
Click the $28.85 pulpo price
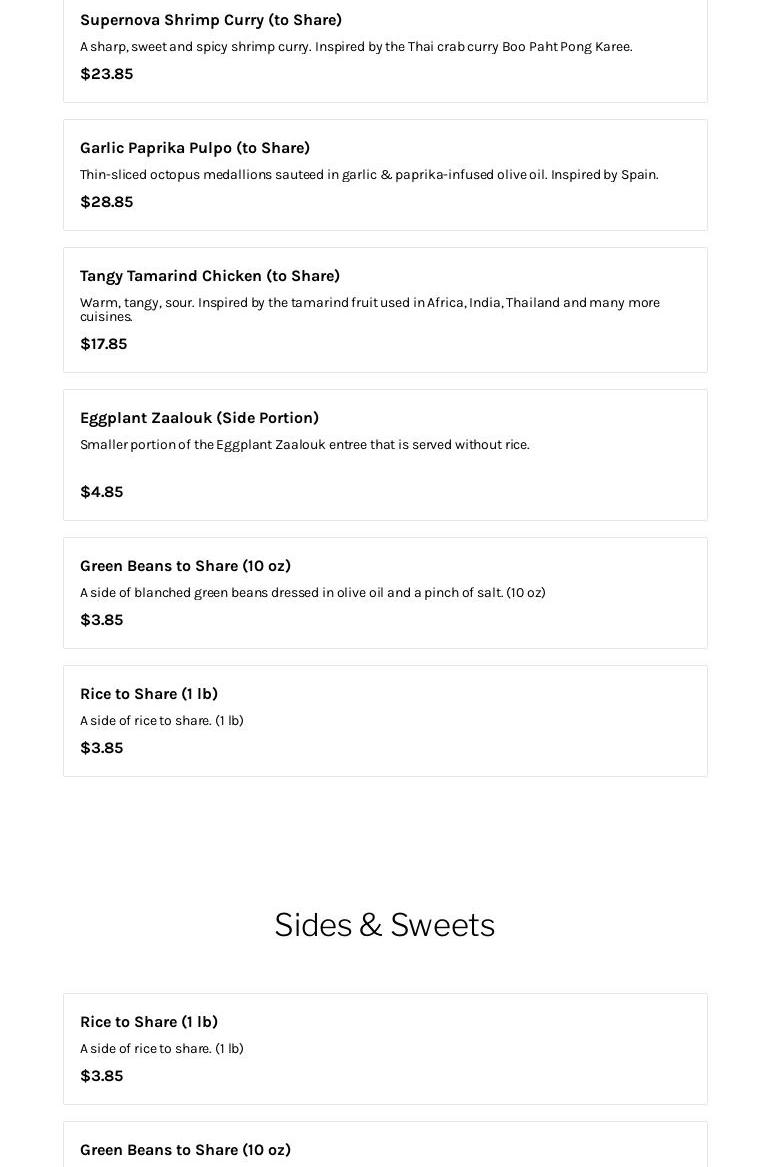pos(106,202)
